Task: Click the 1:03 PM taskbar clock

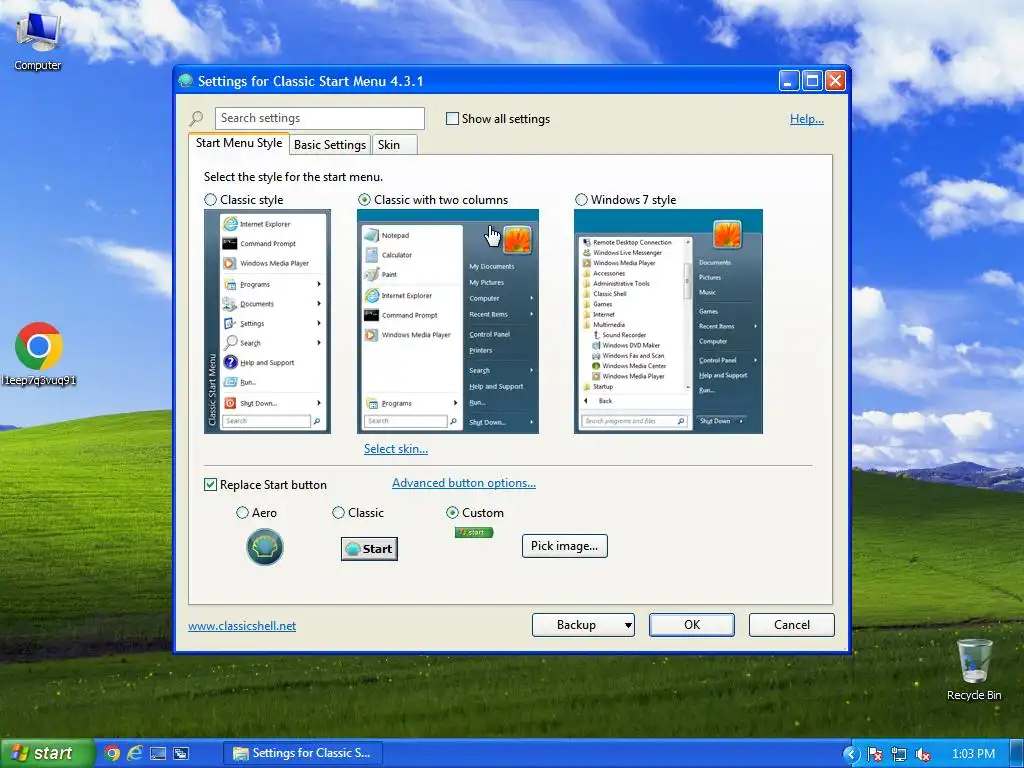Action: 973,754
